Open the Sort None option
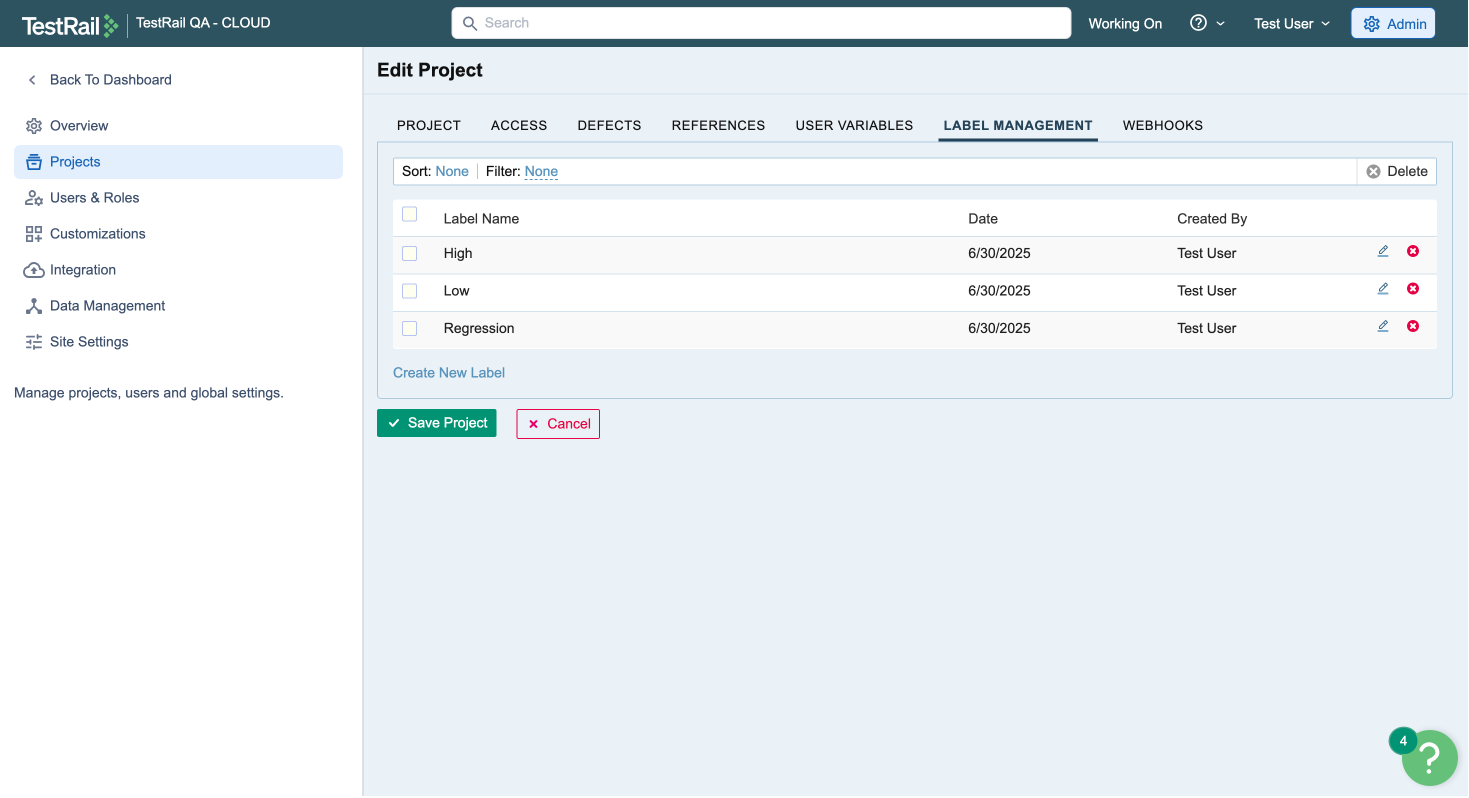The image size is (1469, 798). click(452, 172)
